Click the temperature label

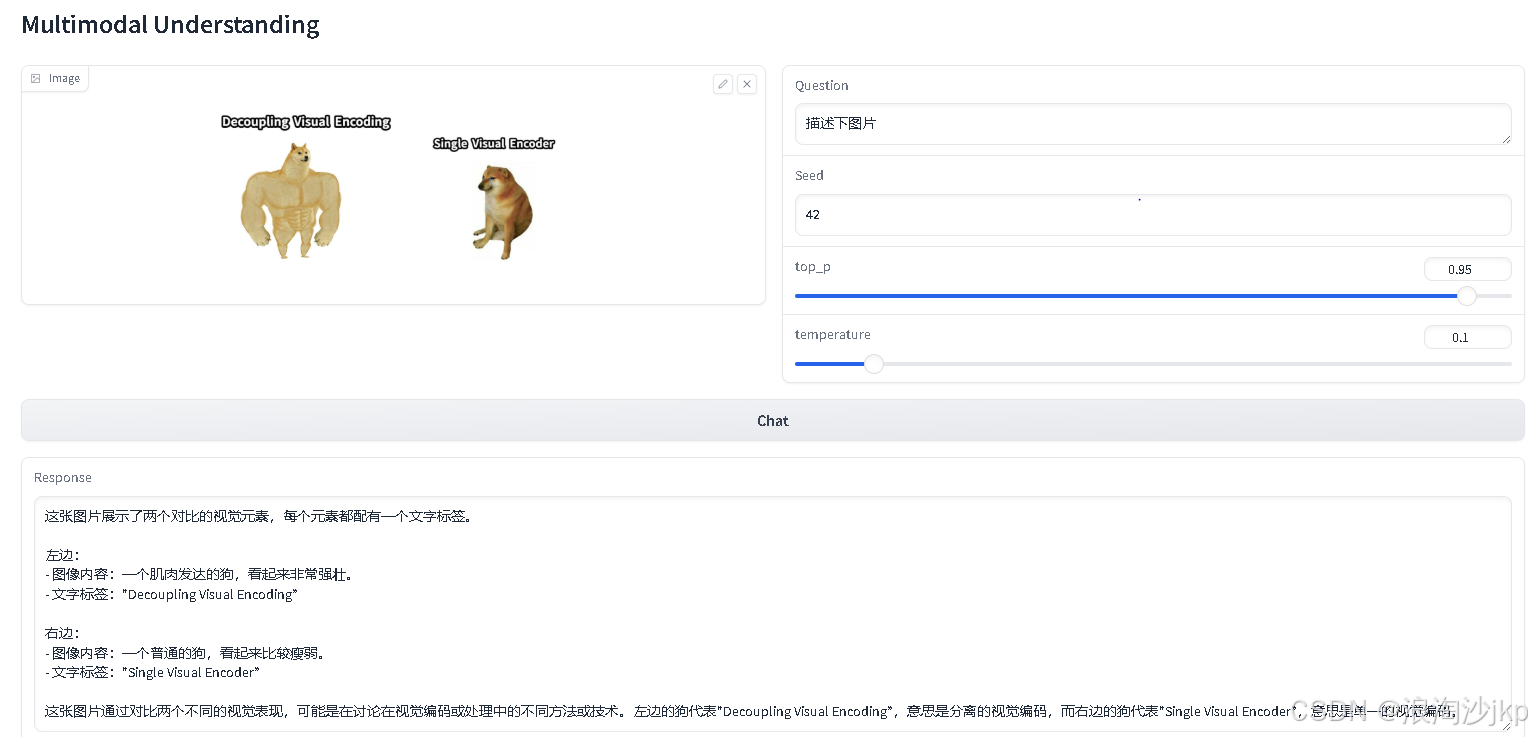coord(832,334)
